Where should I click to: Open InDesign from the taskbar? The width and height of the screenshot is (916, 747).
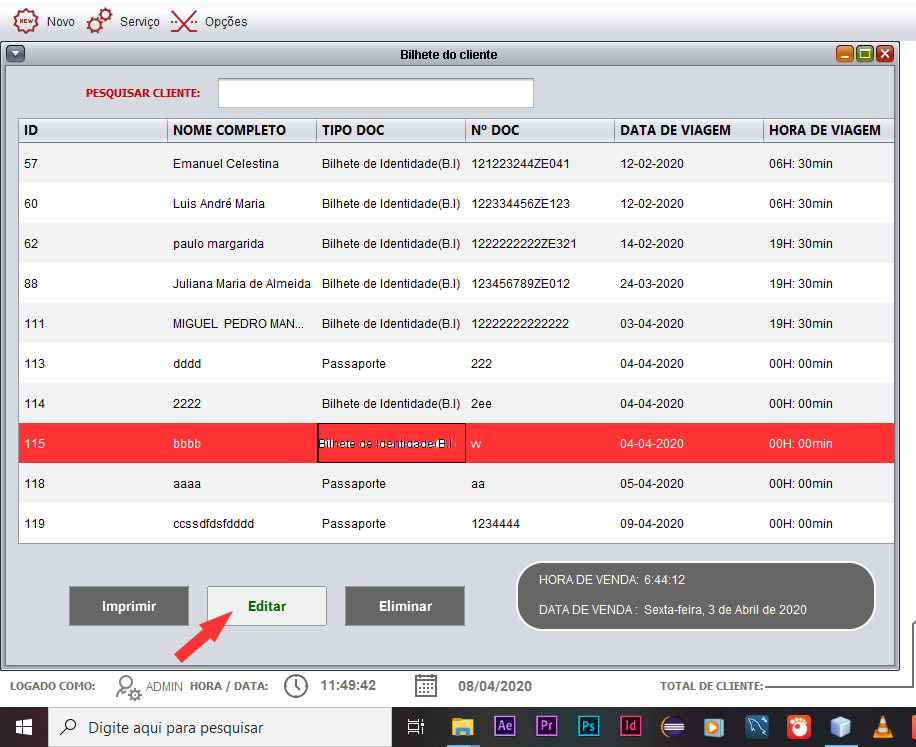630,726
